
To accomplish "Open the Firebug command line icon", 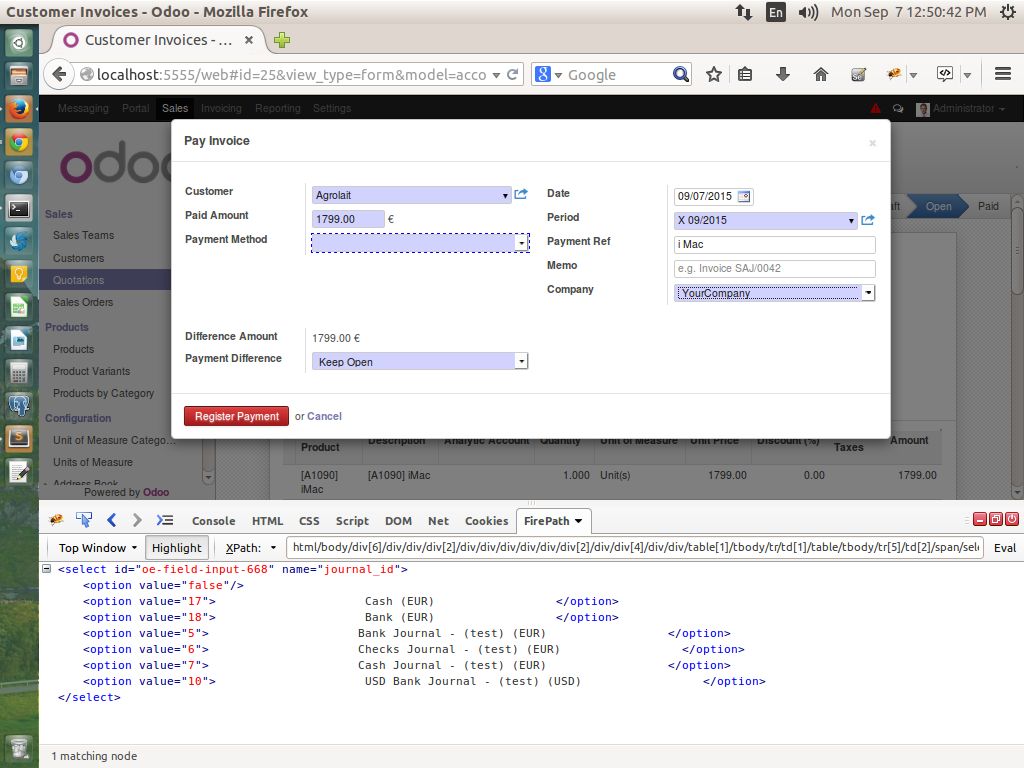I will (165, 520).
